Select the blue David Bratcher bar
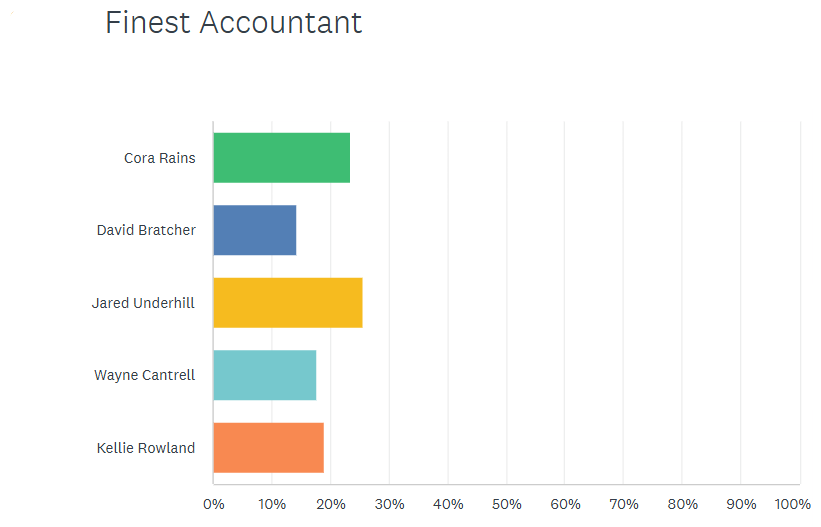The height and width of the screenshot is (527, 821). tap(254, 230)
